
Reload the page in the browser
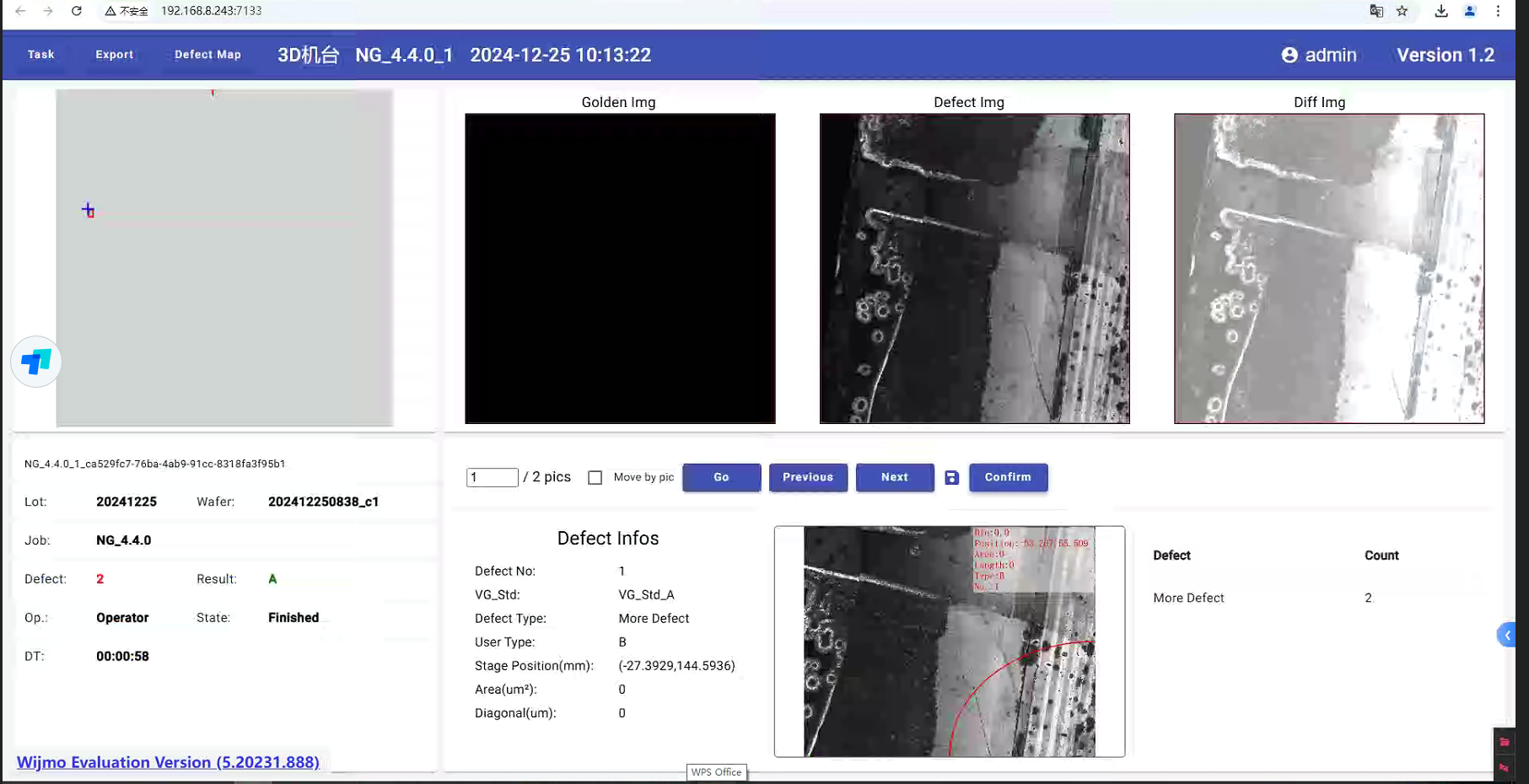tap(76, 11)
